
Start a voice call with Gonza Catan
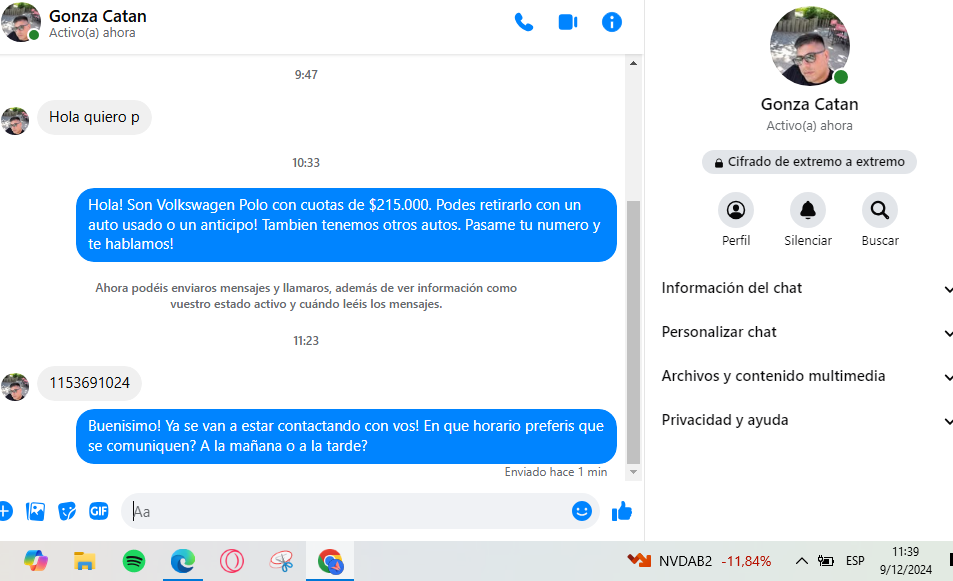[x=523, y=22]
